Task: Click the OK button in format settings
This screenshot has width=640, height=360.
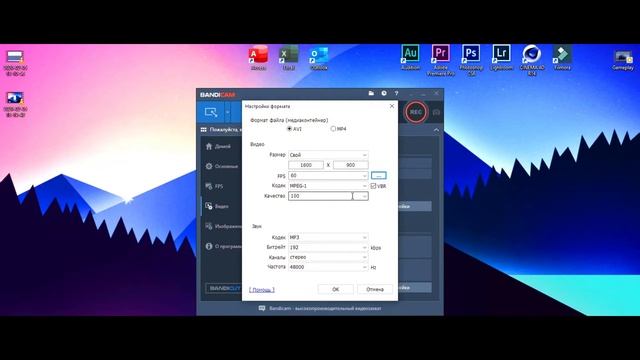Action: coord(336,289)
